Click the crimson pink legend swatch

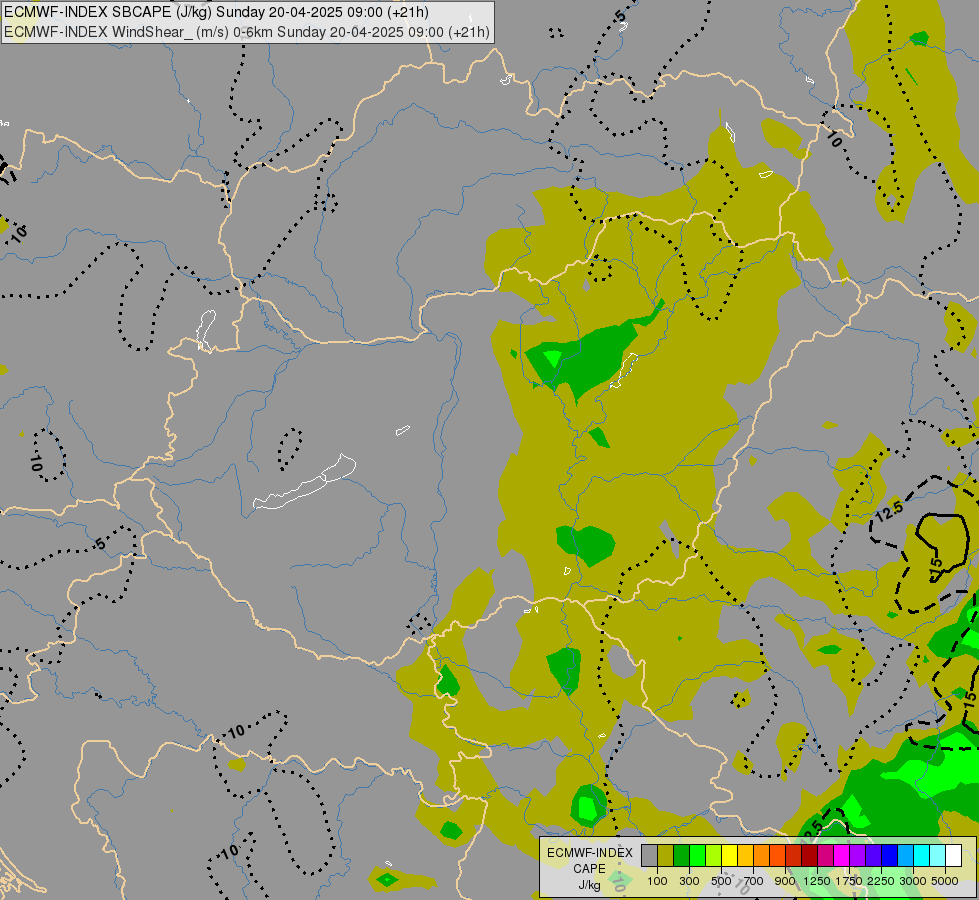point(826,856)
